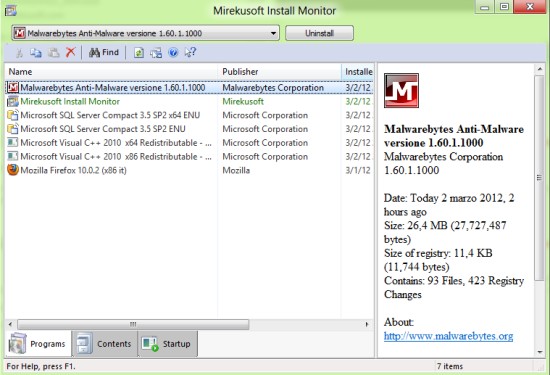The width and height of the screenshot is (550, 375).
Task: Select Microsoft SQL Server Compact 3.5 SP2 ENU row
Action: click(189, 129)
